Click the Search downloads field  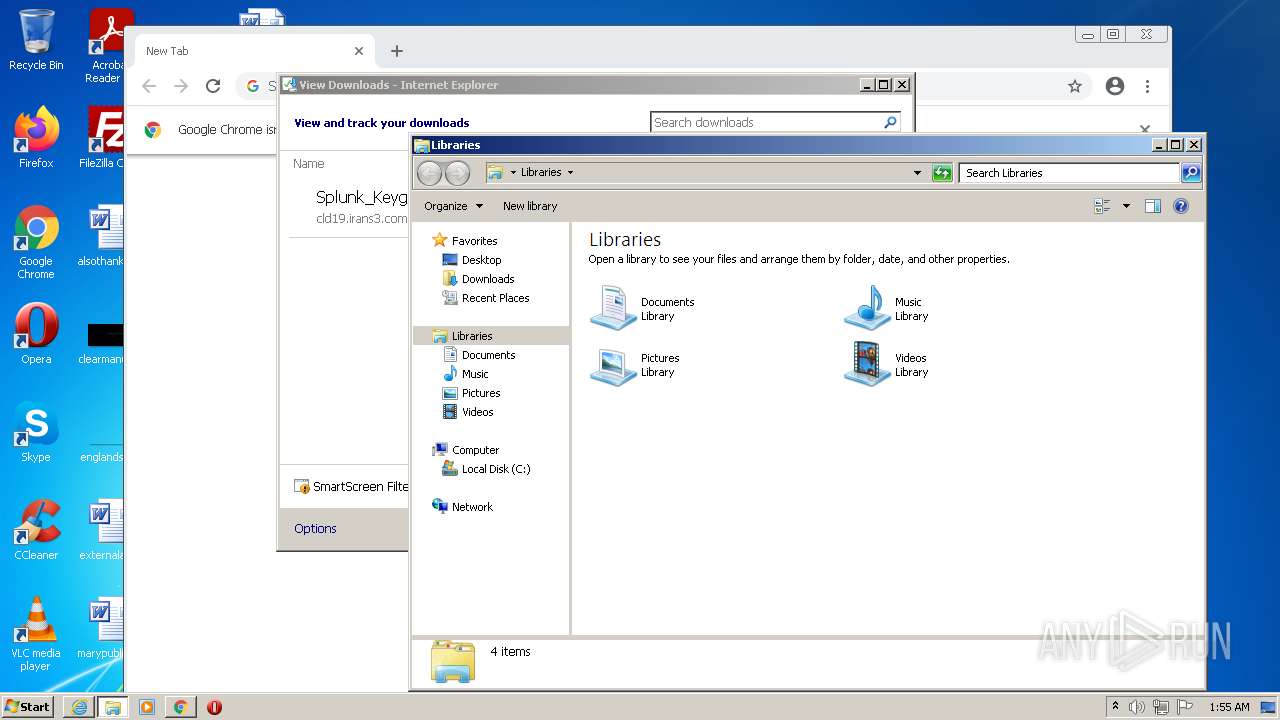(766, 122)
